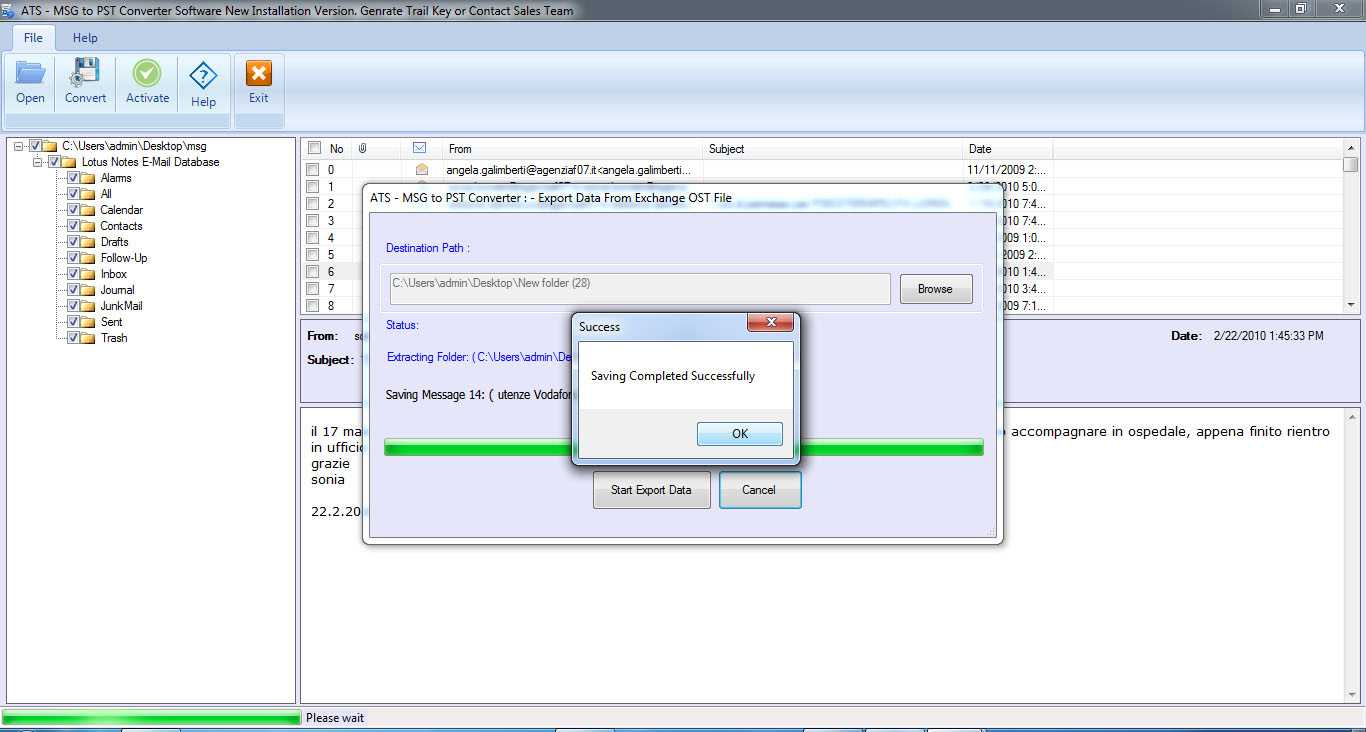This screenshot has height=732, width=1366.
Task: Toggle the Follow-Up folder checkbox
Action: (x=73, y=258)
